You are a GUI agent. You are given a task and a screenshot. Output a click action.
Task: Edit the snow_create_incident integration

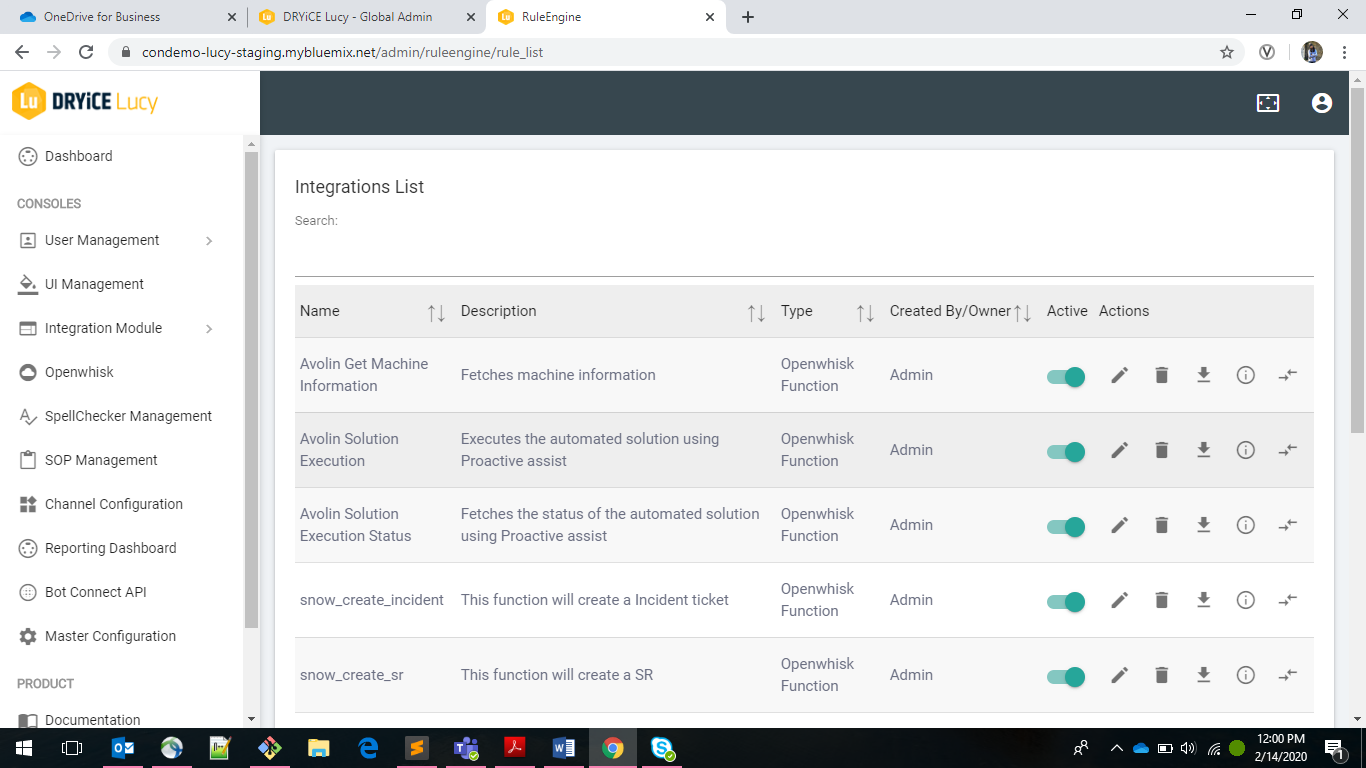(x=1119, y=600)
